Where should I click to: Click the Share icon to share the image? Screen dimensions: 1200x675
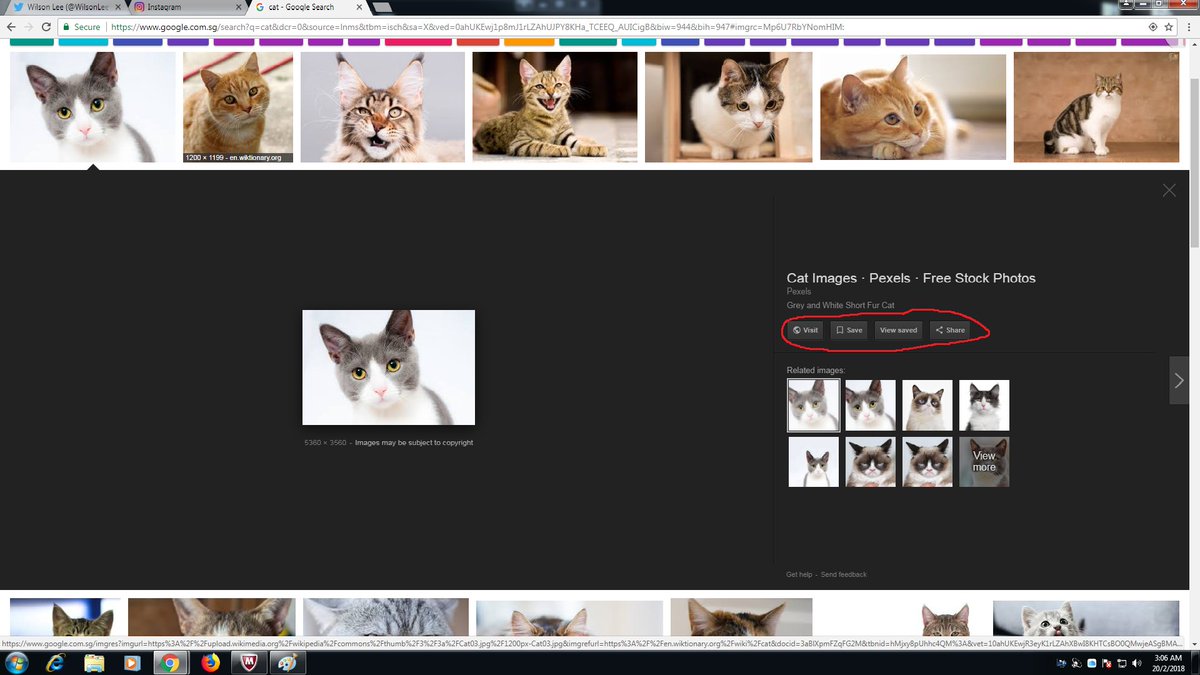[938, 329]
